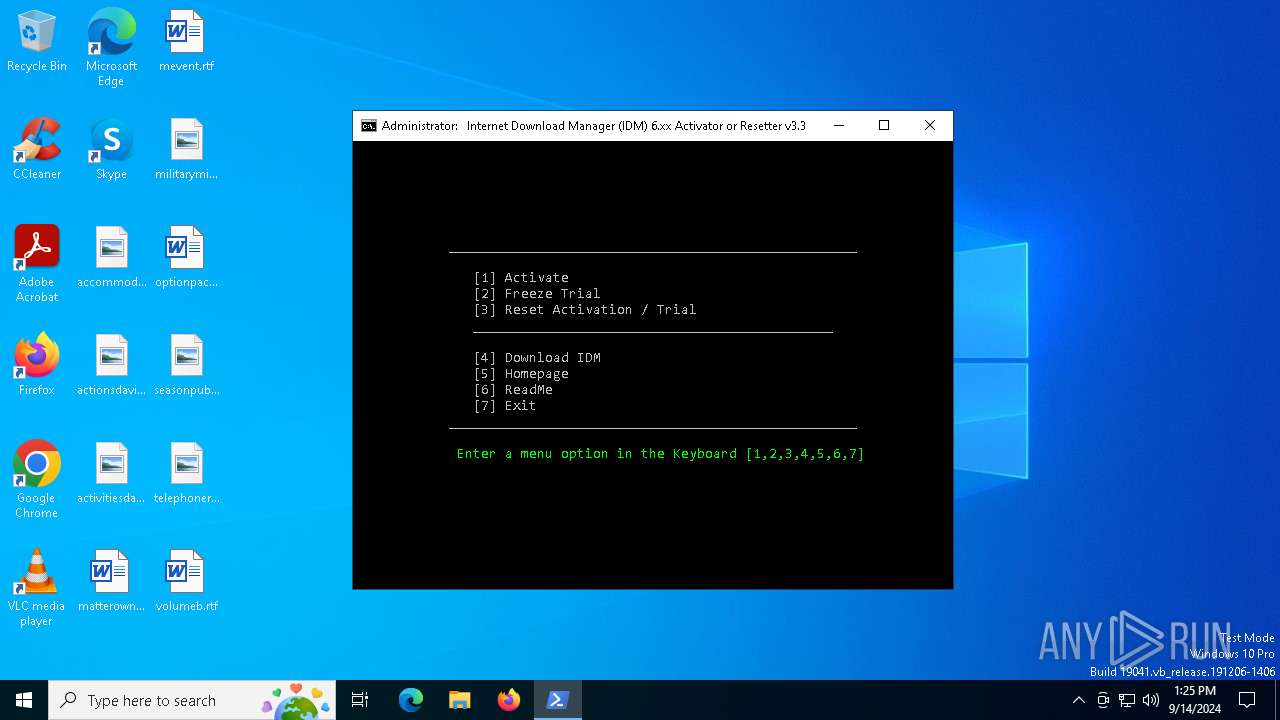The height and width of the screenshot is (720, 1280).
Task: Maximize the IDM Activator console window
Action: 884,126
